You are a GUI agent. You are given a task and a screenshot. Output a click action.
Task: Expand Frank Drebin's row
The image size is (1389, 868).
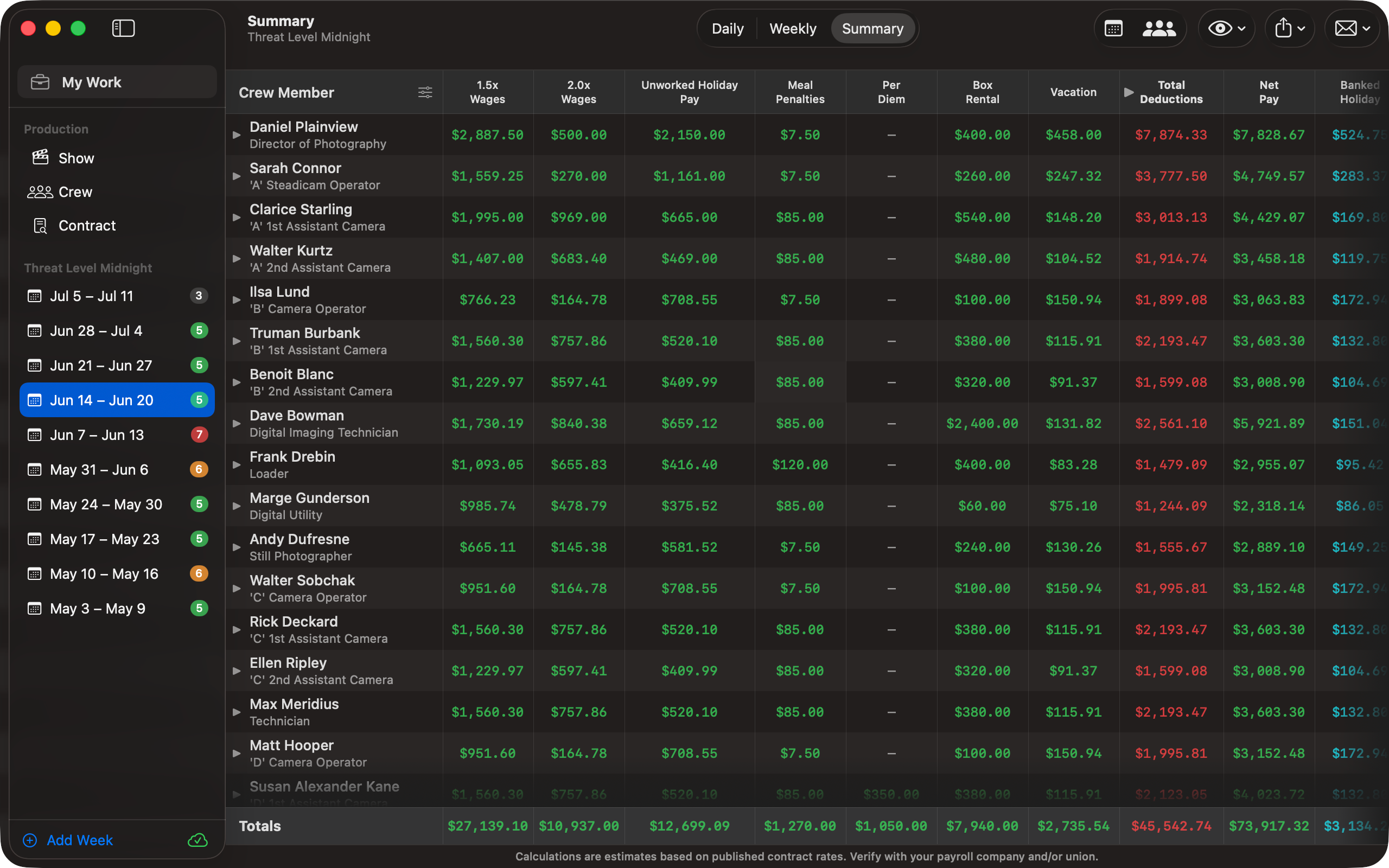click(236, 465)
